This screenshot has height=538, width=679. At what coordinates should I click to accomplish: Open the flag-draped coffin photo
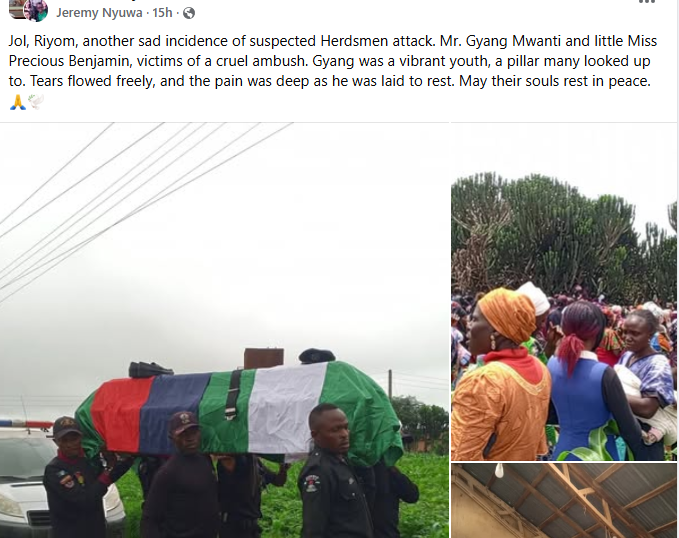224,331
